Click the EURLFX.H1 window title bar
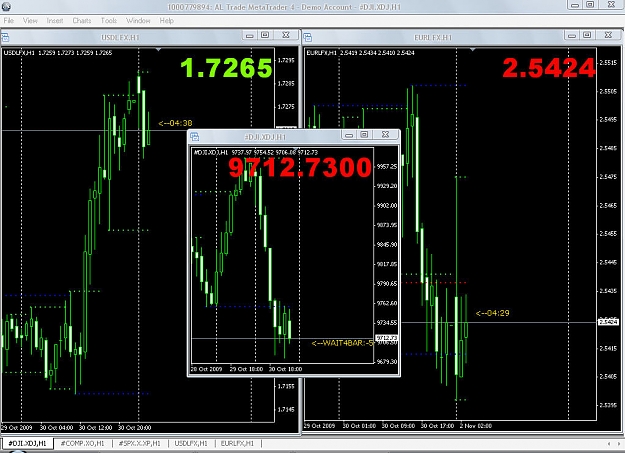The height and width of the screenshot is (453, 625). coord(433,37)
